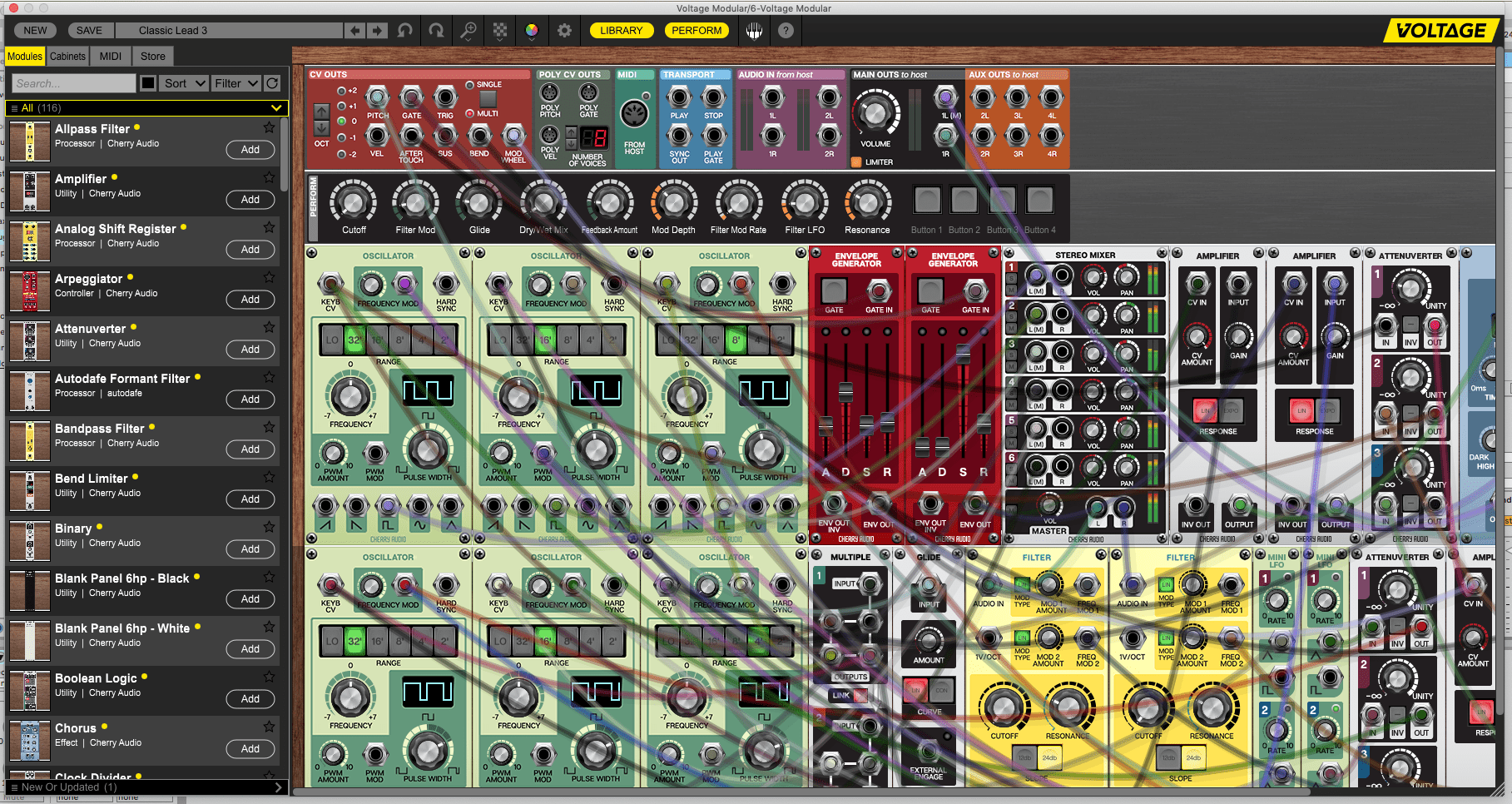Click the CV OUTS Pitch jack

pyautogui.click(x=377, y=97)
